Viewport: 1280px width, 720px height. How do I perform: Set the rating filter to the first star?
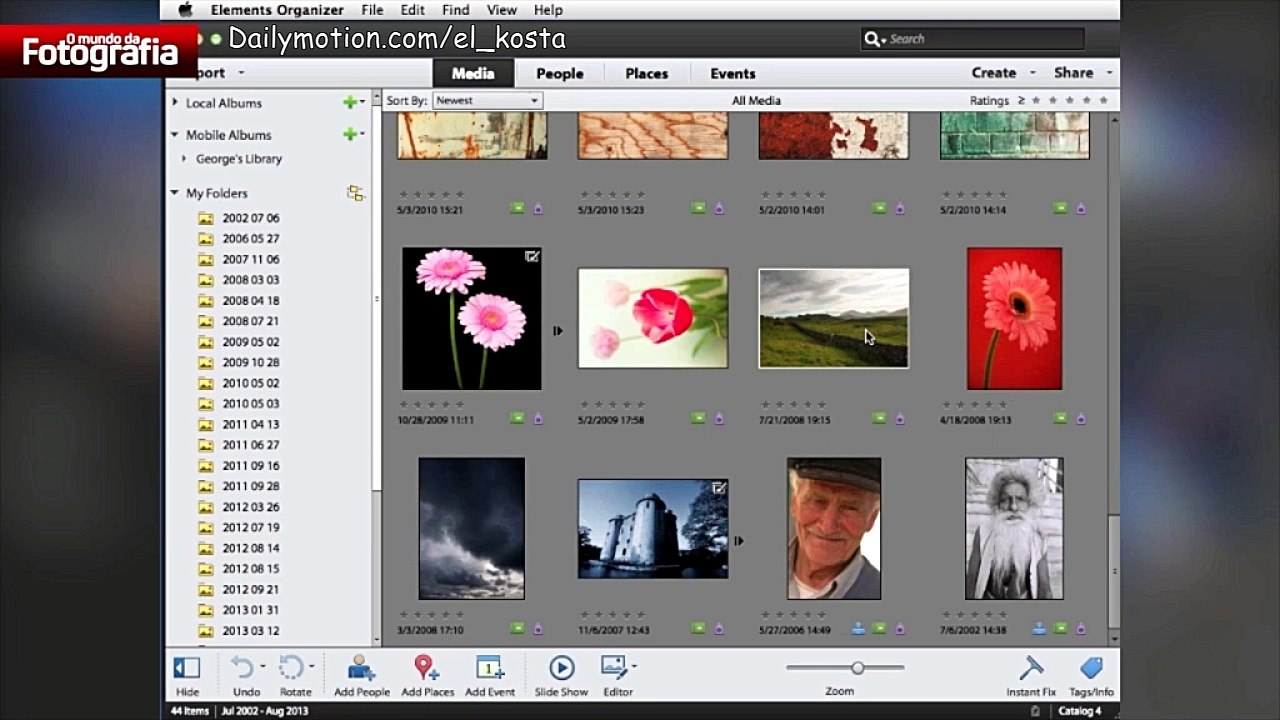pos(1036,100)
